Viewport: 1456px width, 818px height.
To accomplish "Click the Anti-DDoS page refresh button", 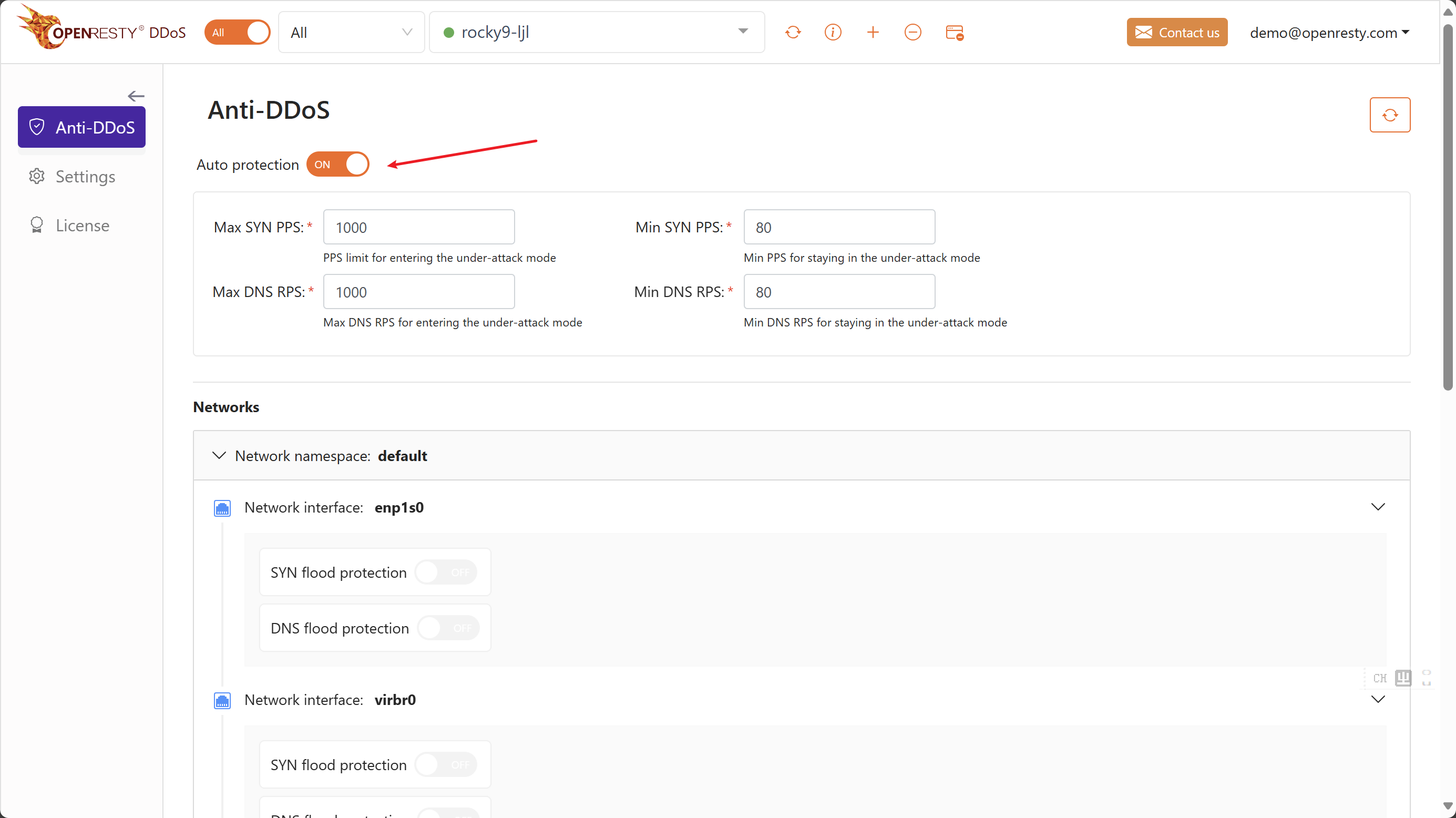I will tap(1389, 115).
